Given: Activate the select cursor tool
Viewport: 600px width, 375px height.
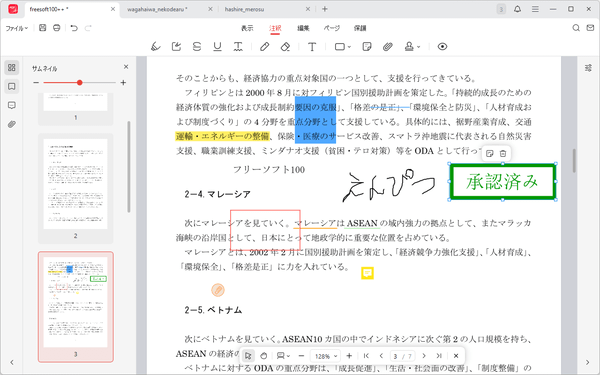Looking at the screenshot, I should (248, 356).
